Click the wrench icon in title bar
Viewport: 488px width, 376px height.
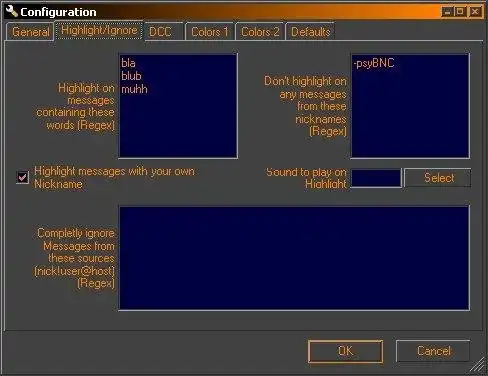[x=12, y=11]
